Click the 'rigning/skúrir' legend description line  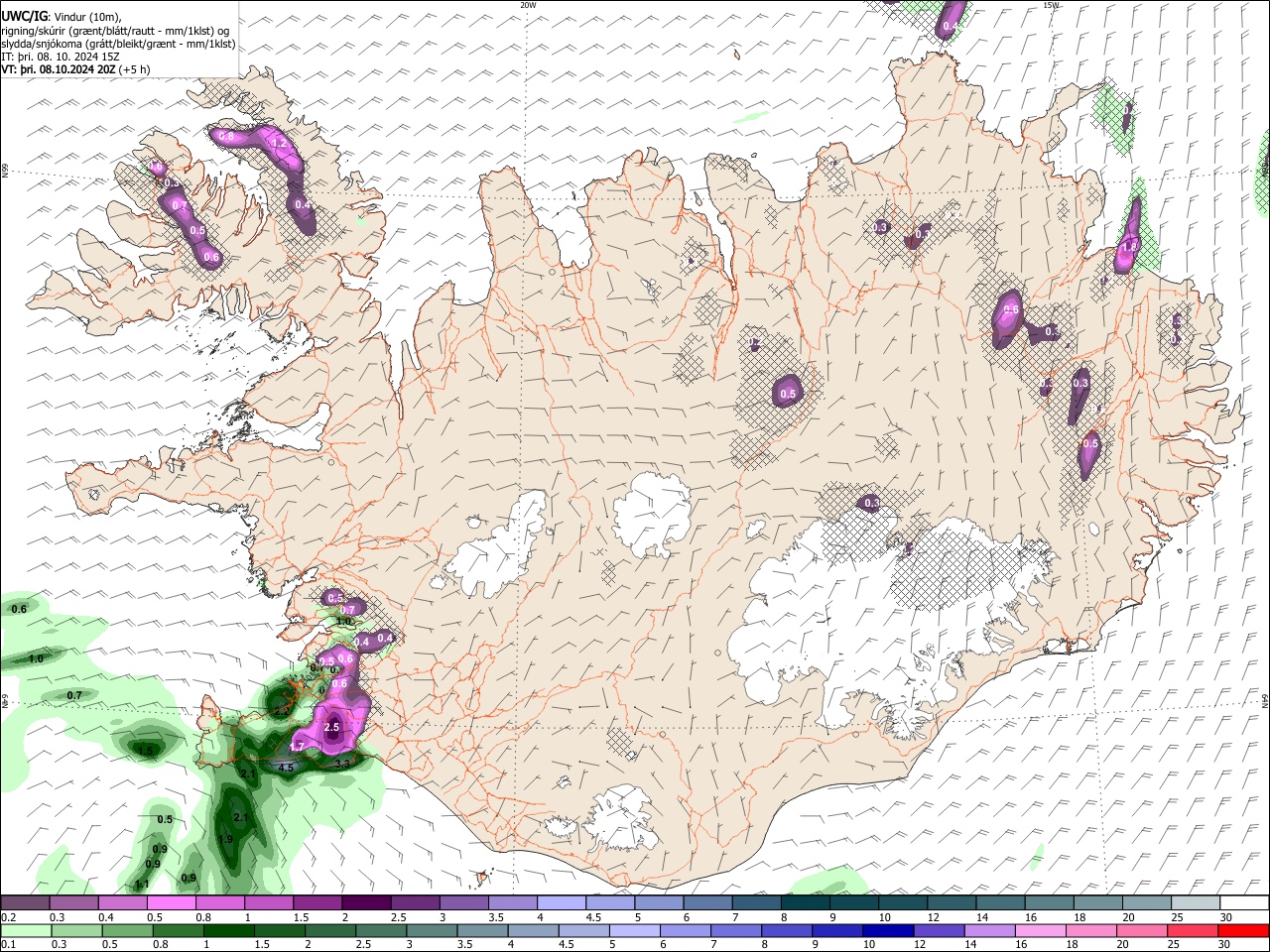click(x=115, y=30)
